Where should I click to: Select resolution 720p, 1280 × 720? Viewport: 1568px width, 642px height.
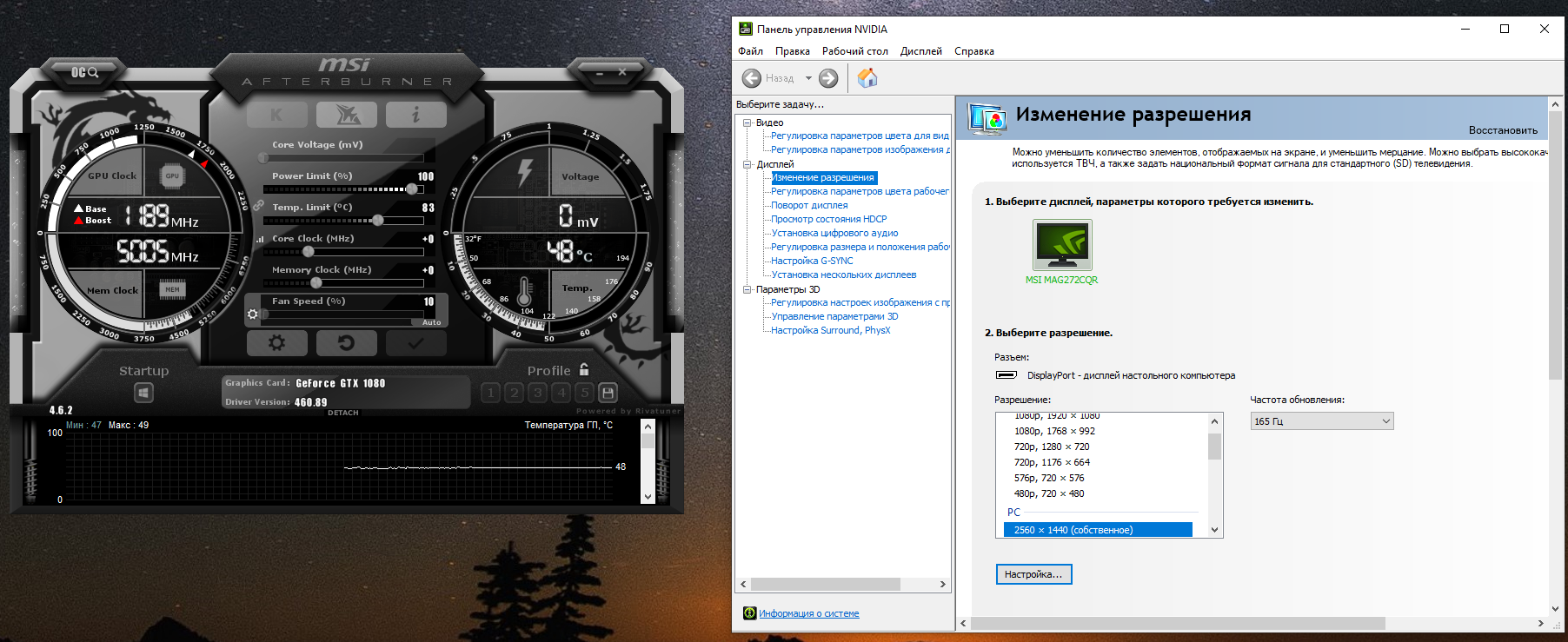click(1052, 447)
